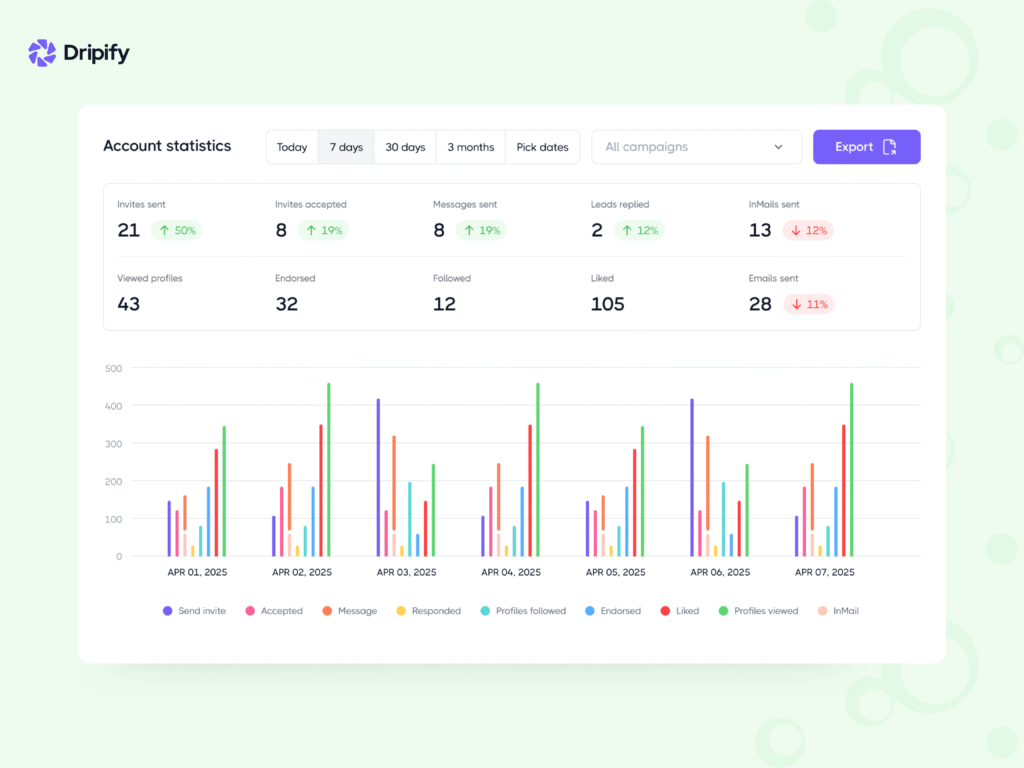Toggle the InMail legend item

coord(838,610)
